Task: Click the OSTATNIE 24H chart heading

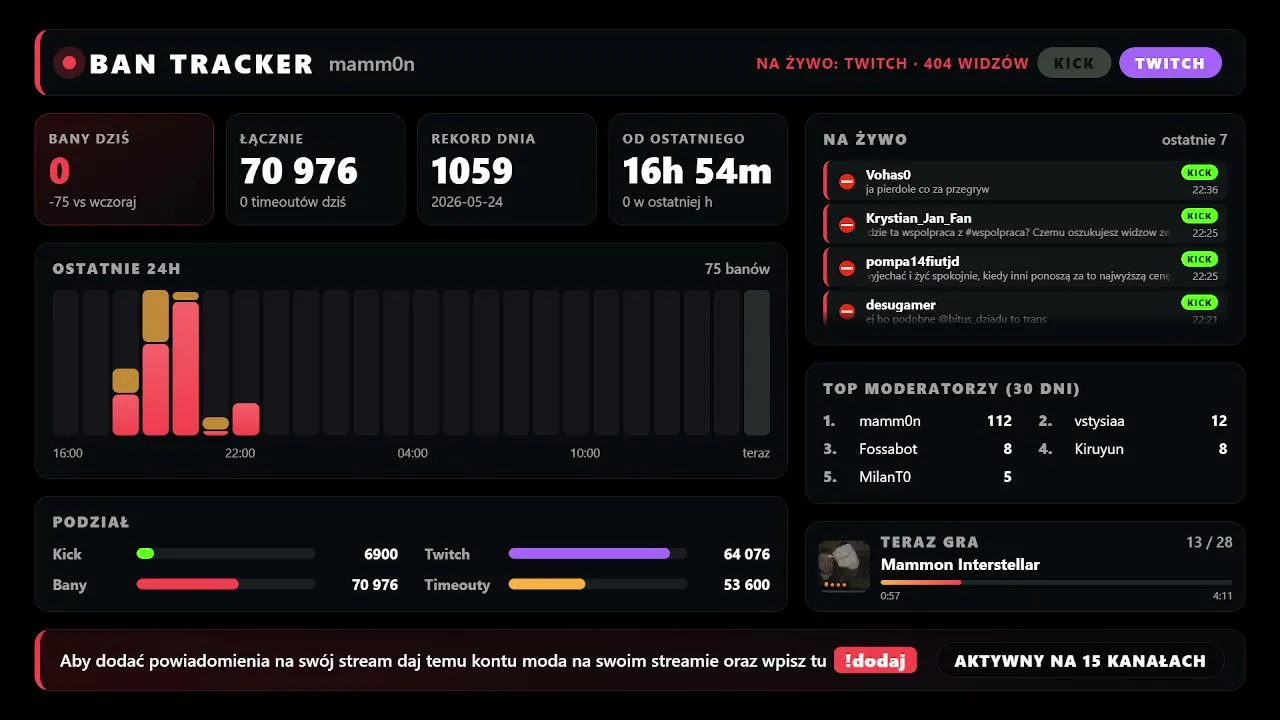Action: coord(117,269)
